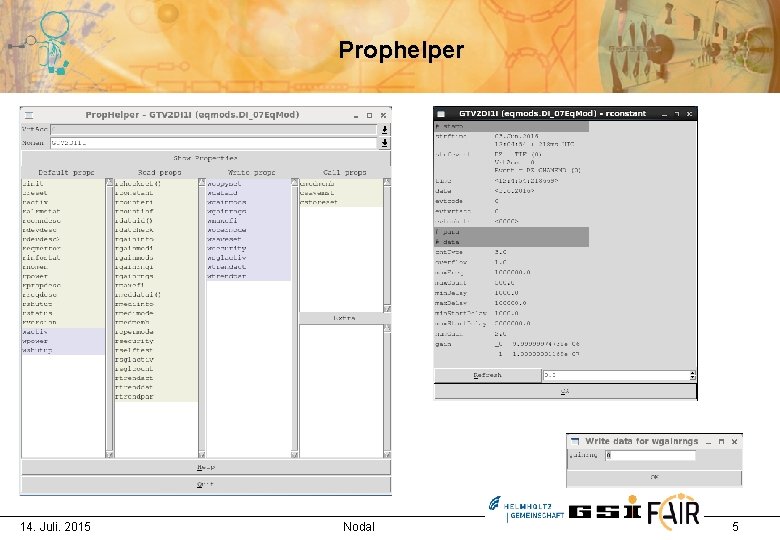This screenshot has width=780, height=540.
Task: Click OK at bottom of rconstant window
Action: 565,391
